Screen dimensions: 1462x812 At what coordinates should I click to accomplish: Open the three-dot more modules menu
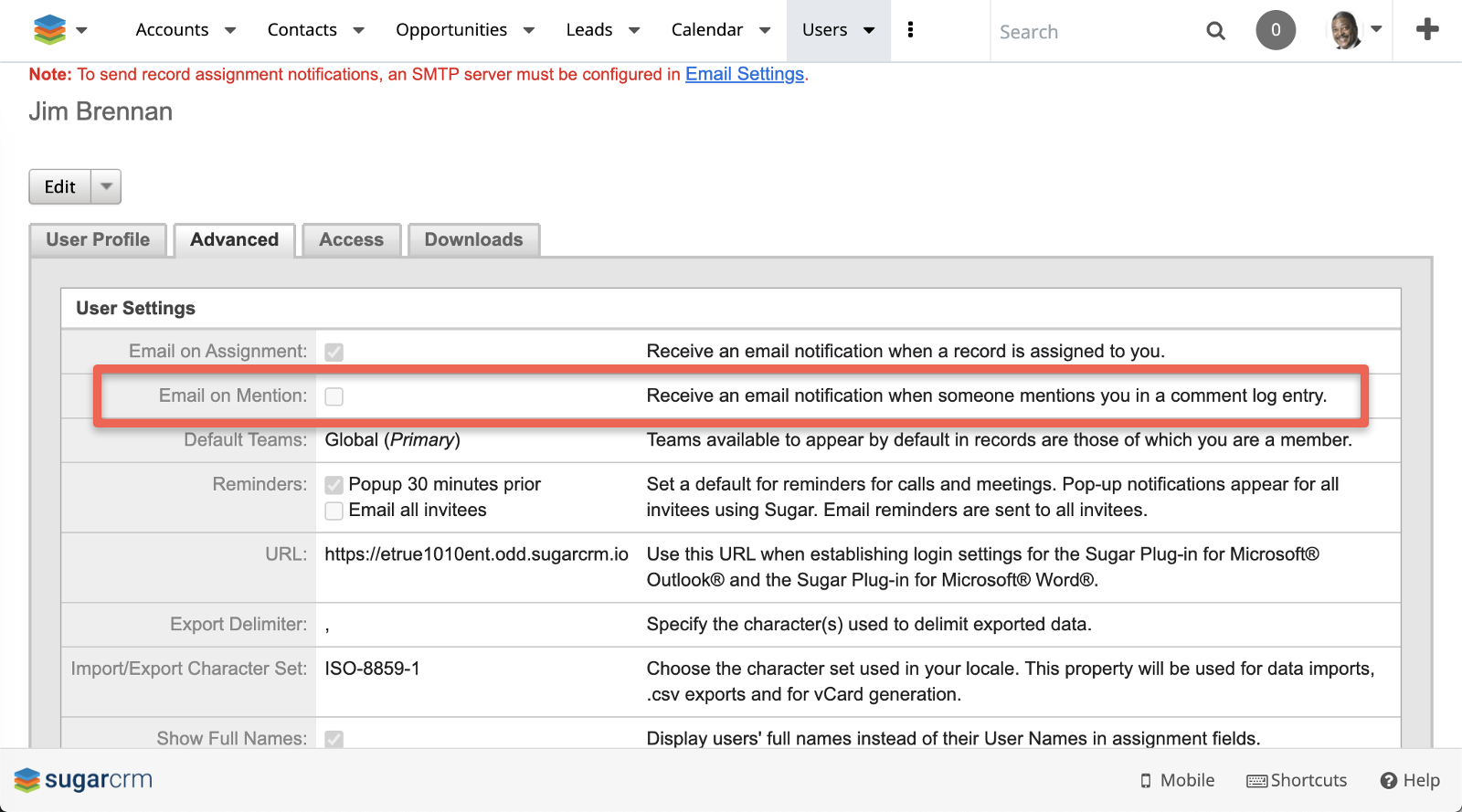[x=910, y=30]
